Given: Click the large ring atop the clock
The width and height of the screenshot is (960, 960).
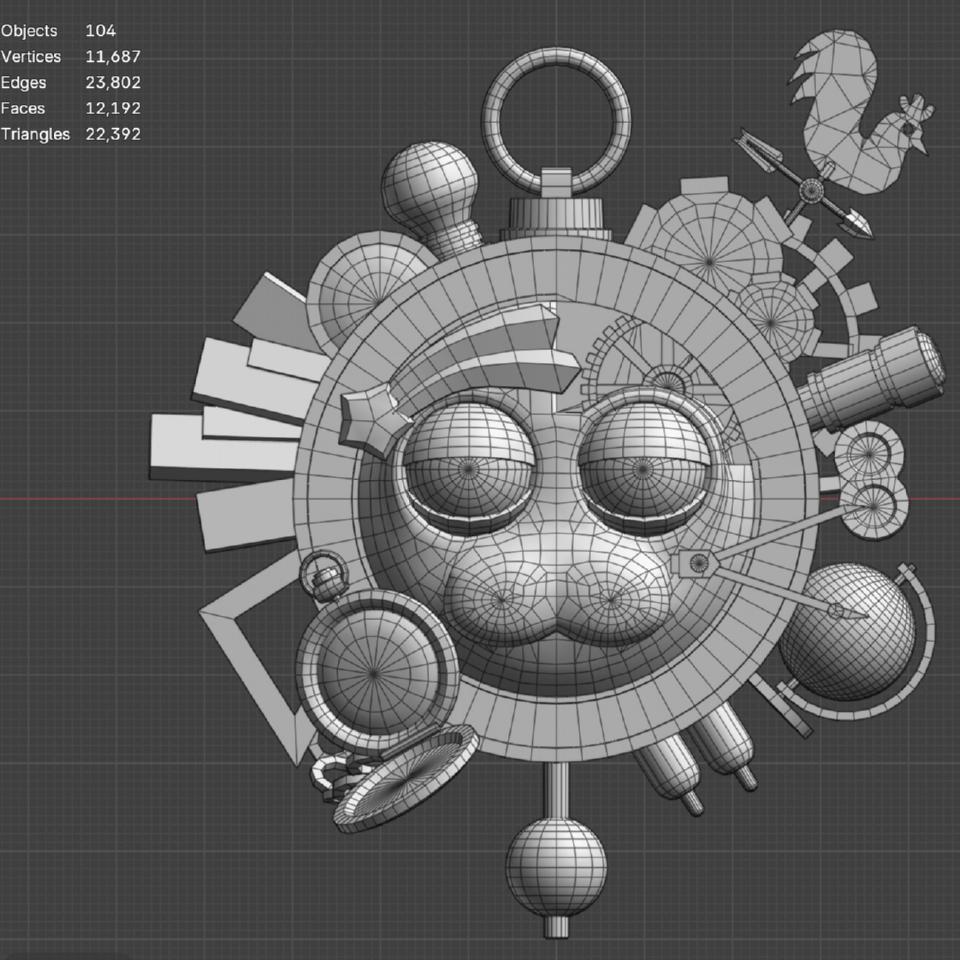Looking at the screenshot, I should pyautogui.click(x=556, y=120).
